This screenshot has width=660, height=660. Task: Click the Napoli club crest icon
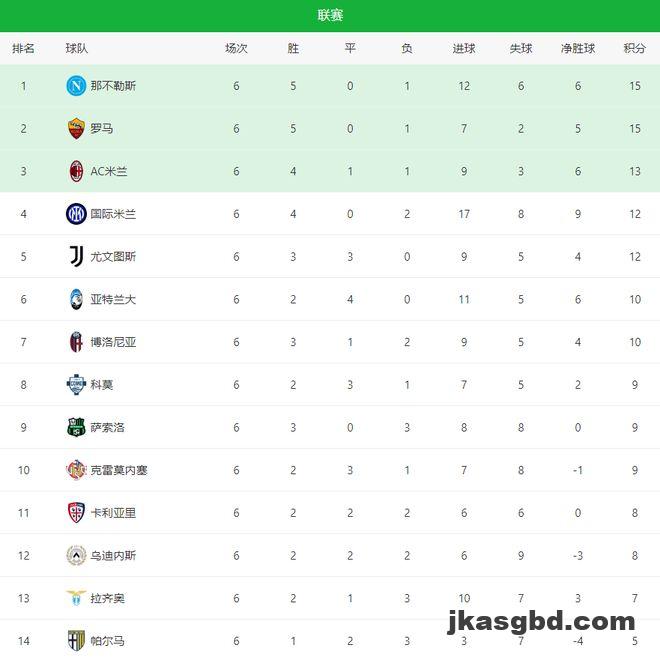tap(76, 86)
